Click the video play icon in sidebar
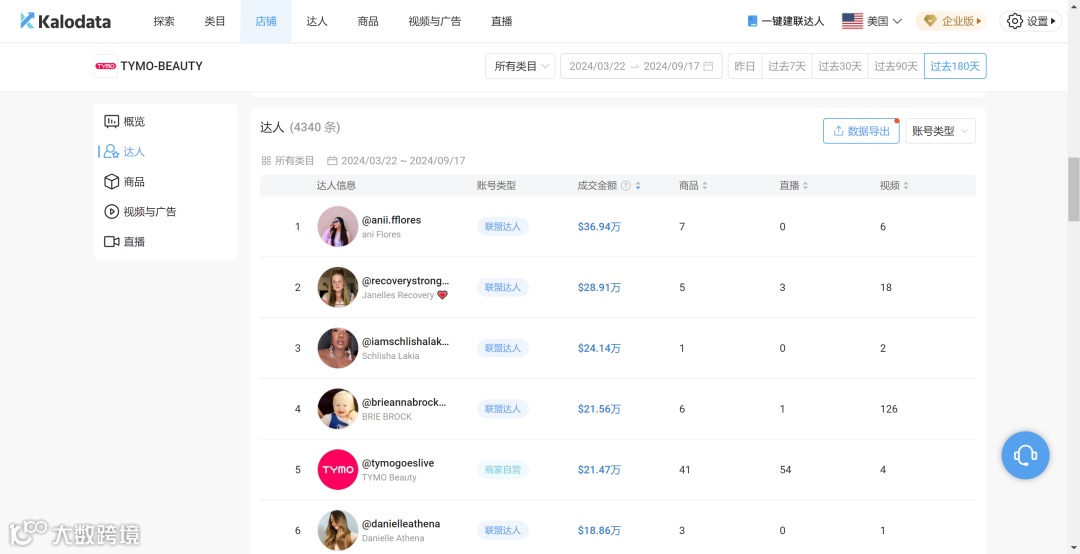The height and width of the screenshot is (554, 1080). pos(112,212)
